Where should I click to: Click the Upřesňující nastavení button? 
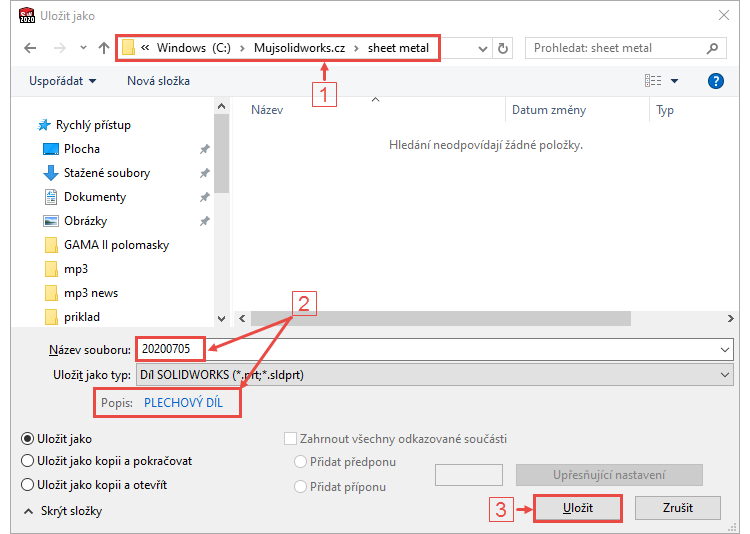pyautogui.click(x=609, y=475)
